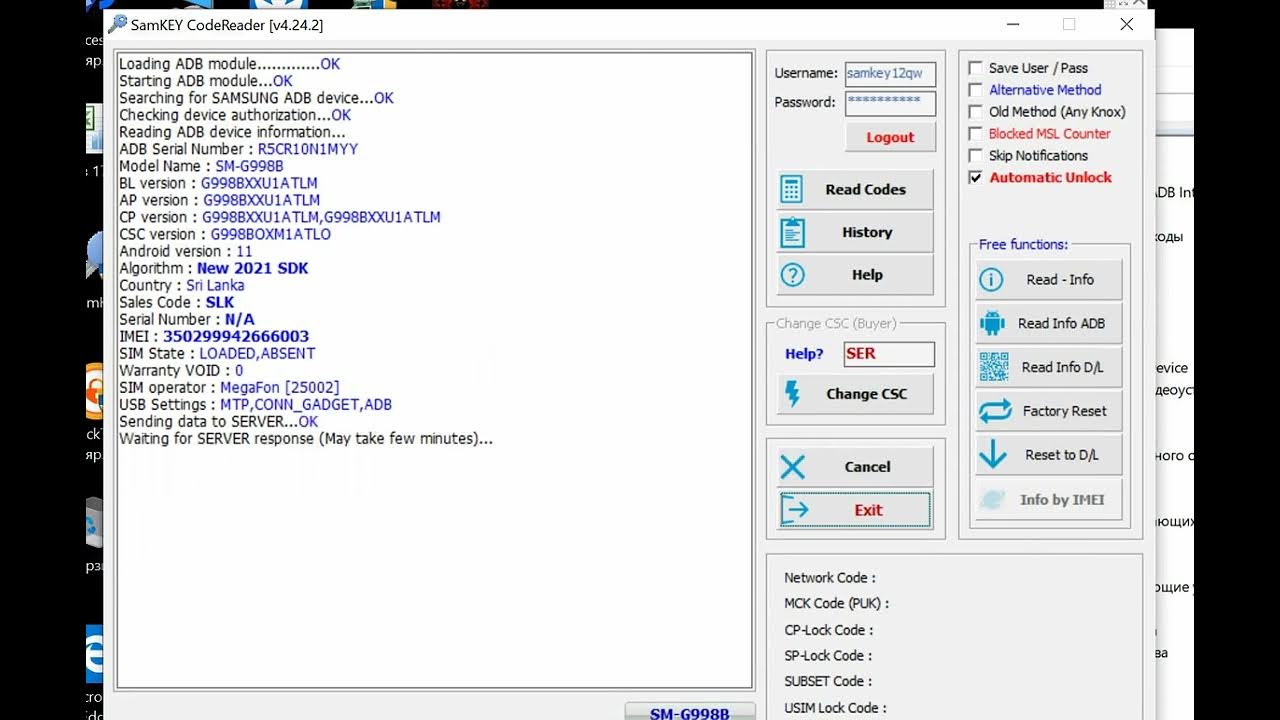Click the Reset to D/L down arrow icon
This screenshot has width=1280, height=720.
[x=993, y=455]
